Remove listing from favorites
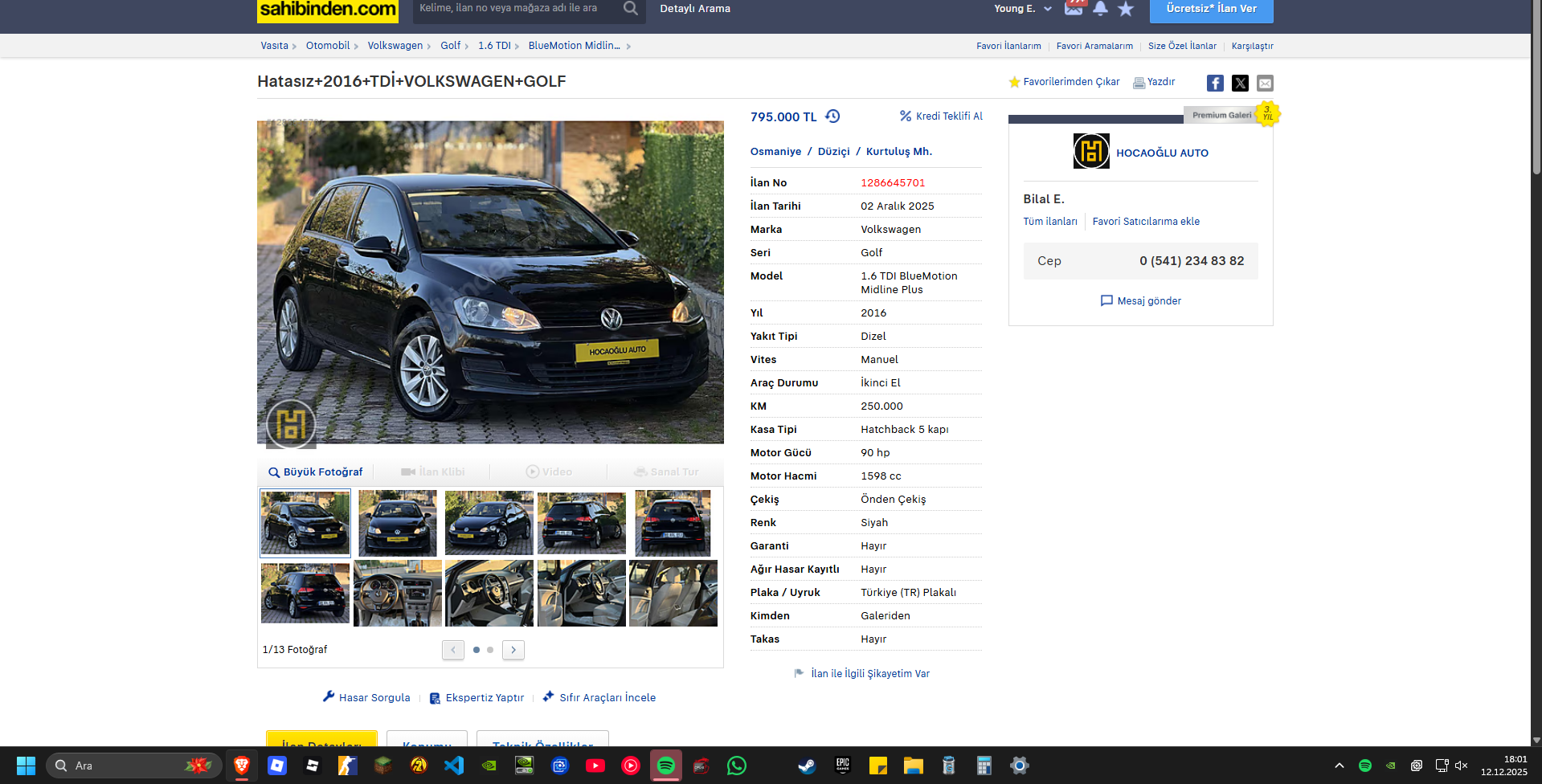This screenshot has width=1542, height=784. click(x=1064, y=82)
